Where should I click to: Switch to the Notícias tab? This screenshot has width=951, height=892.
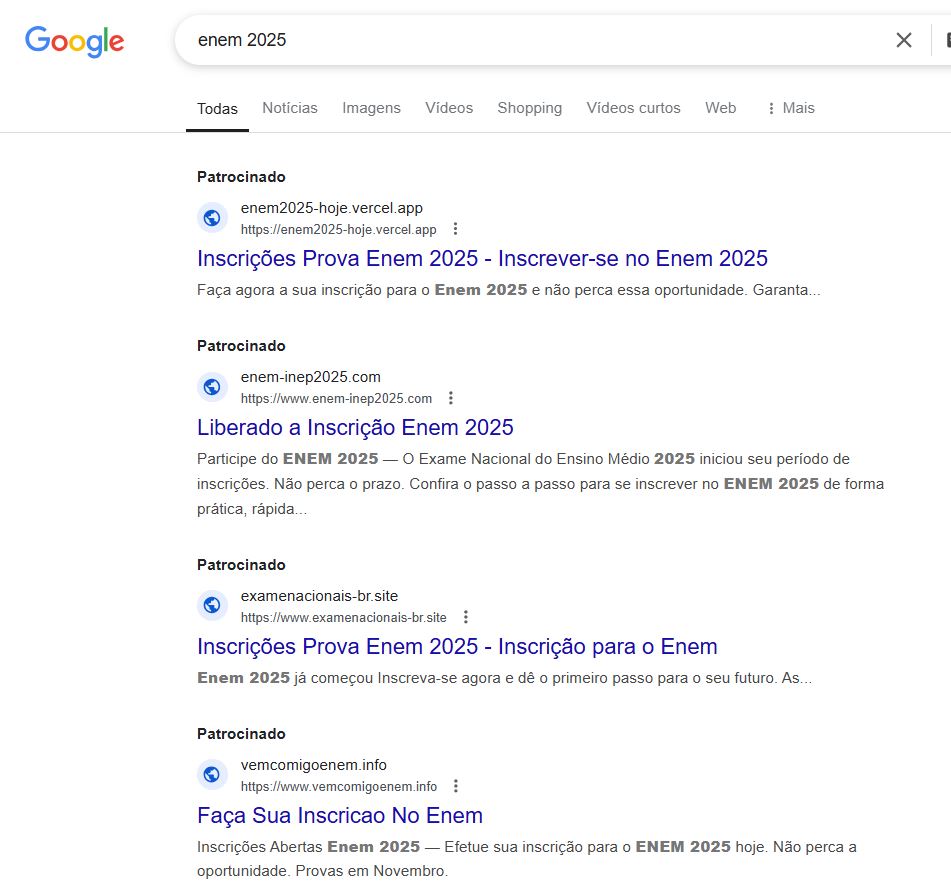290,108
